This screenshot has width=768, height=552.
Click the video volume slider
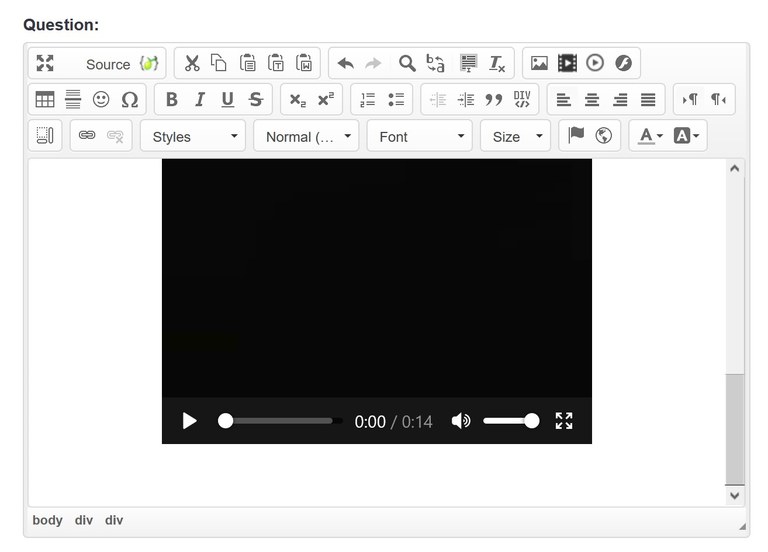[510, 421]
